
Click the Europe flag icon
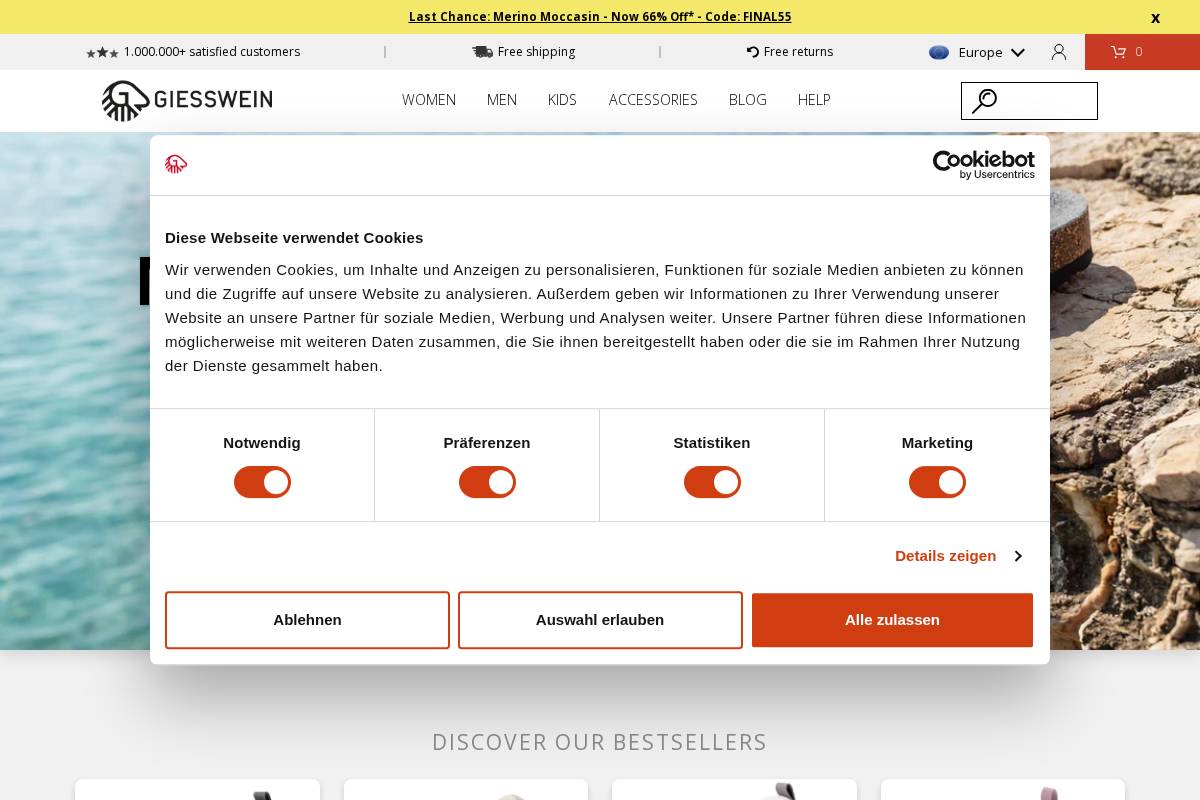939,52
